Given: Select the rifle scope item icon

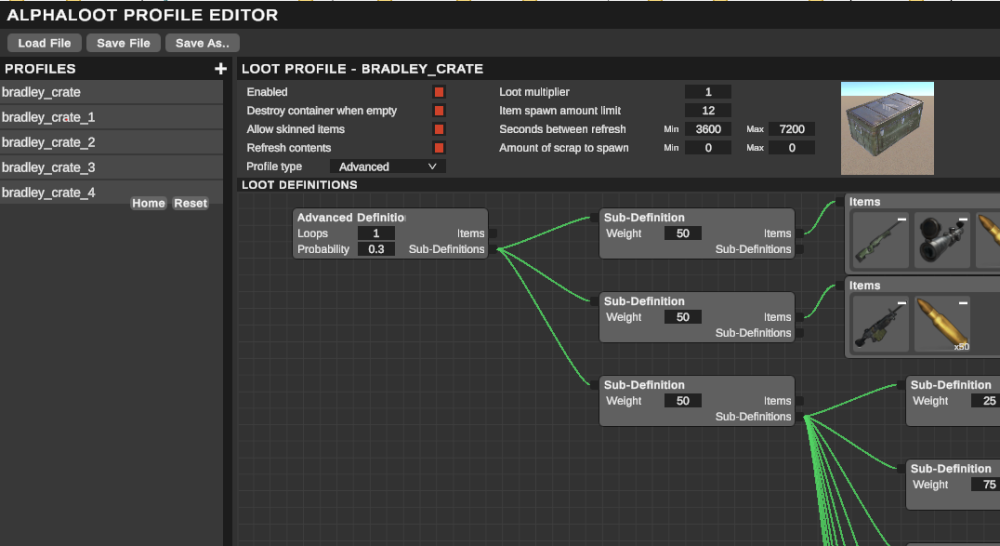Looking at the screenshot, I should pos(942,240).
